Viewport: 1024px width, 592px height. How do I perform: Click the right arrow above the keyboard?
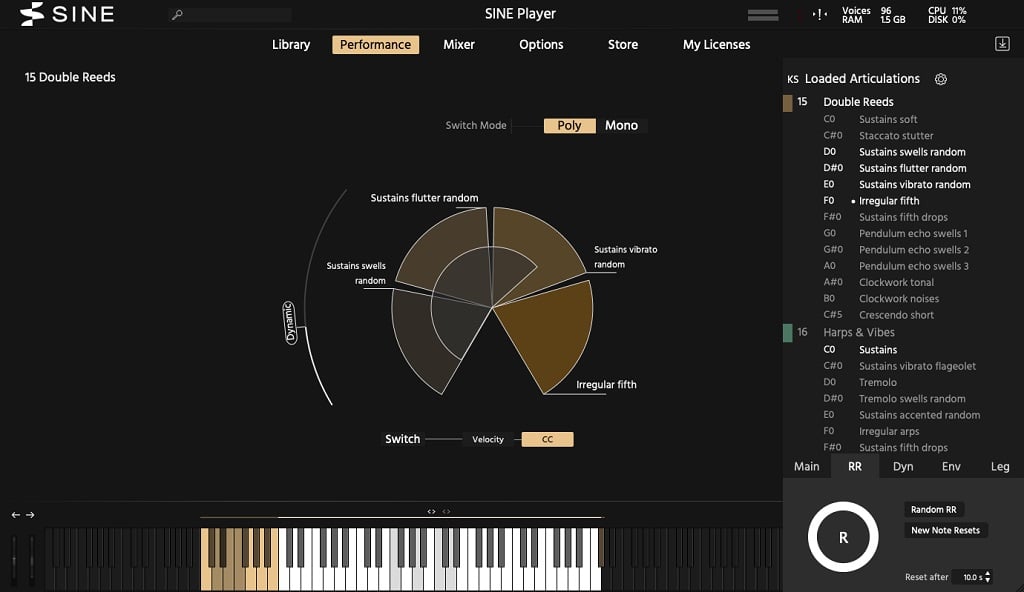pyautogui.click(x=30, y=515)
